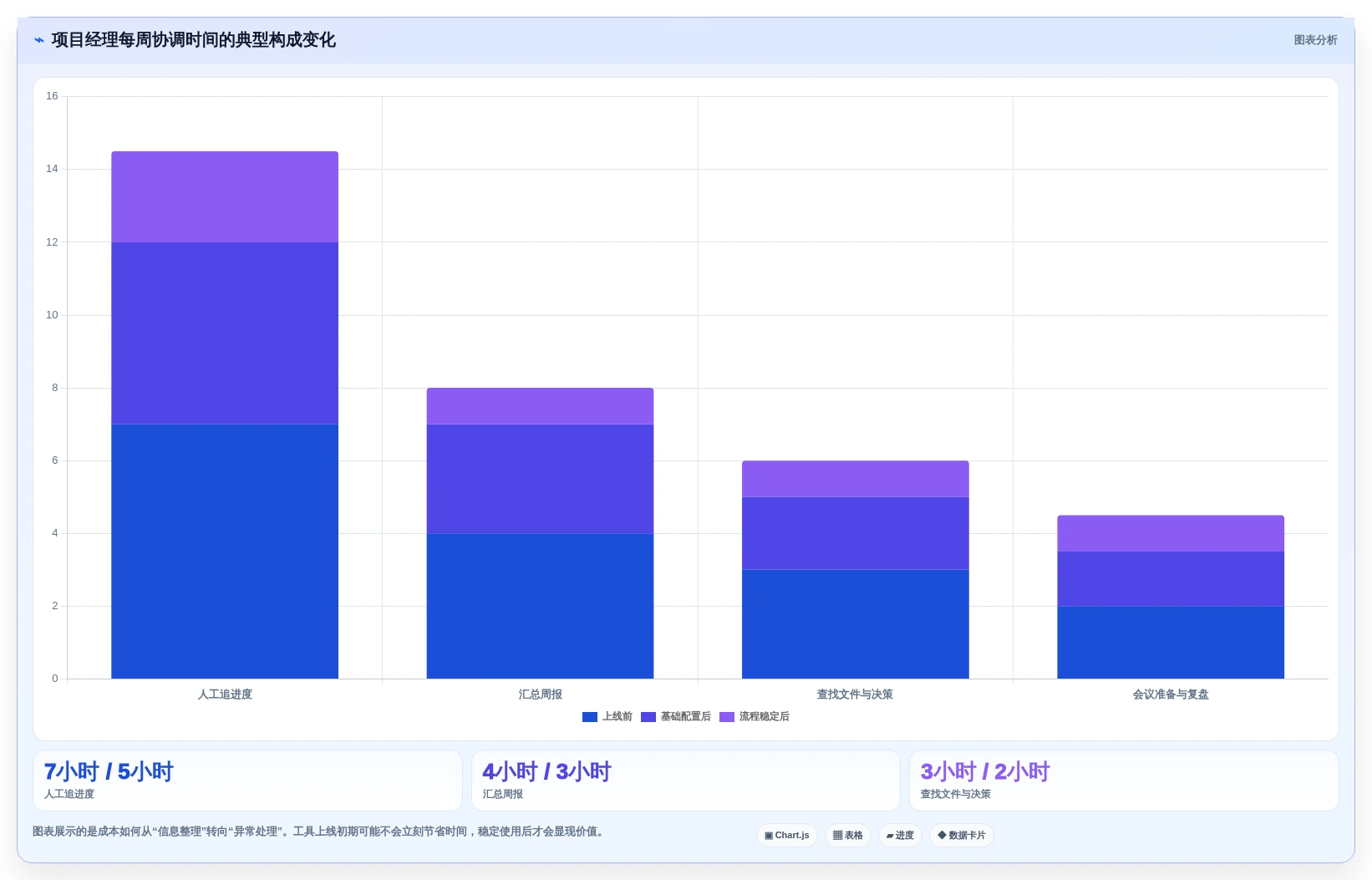Viewport: 1372px width, 880px height.
Task: Select the 基础配置后 segment of 人工追进度 bar
Action: (225, 333)
